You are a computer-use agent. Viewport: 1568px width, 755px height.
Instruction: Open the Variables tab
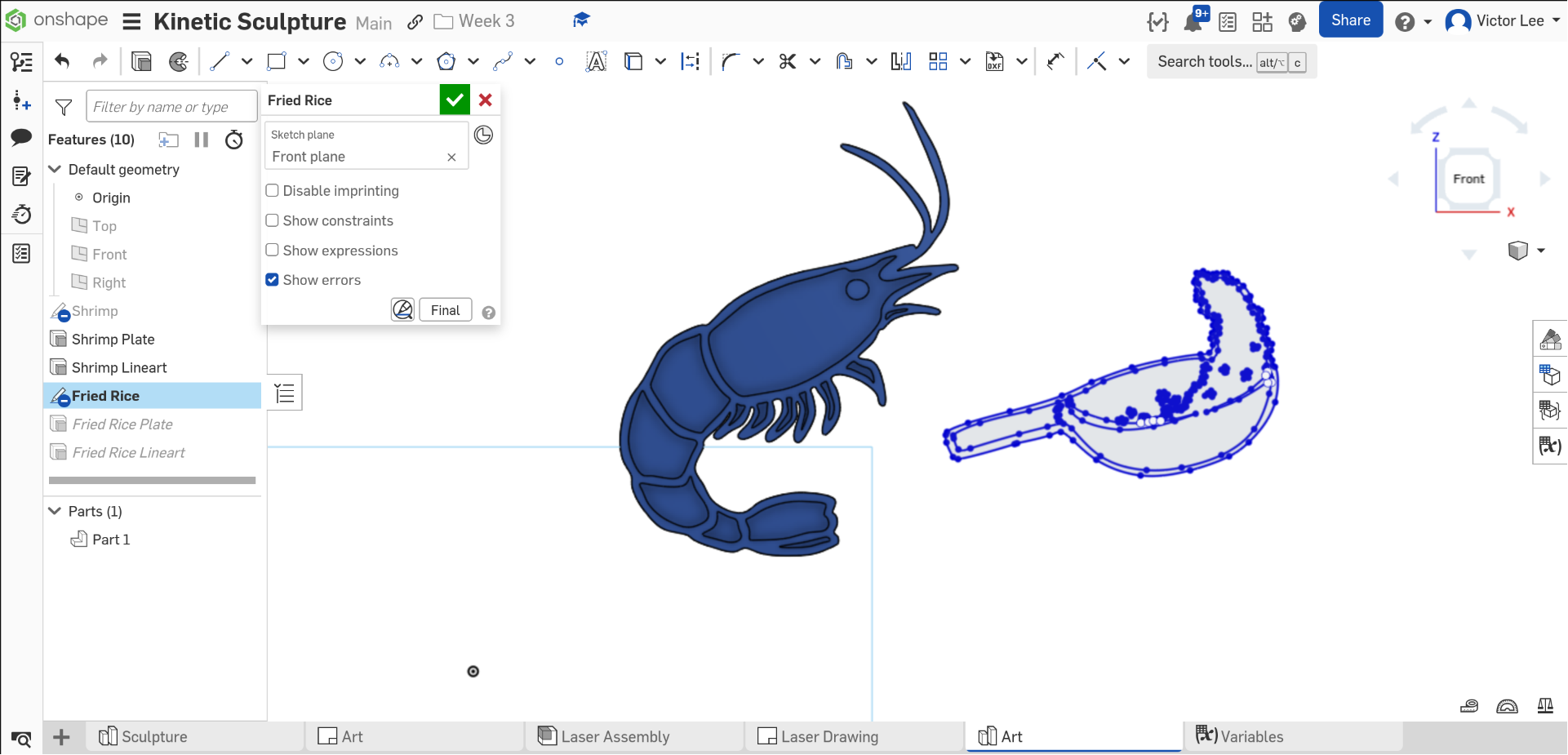(1250, 737)
